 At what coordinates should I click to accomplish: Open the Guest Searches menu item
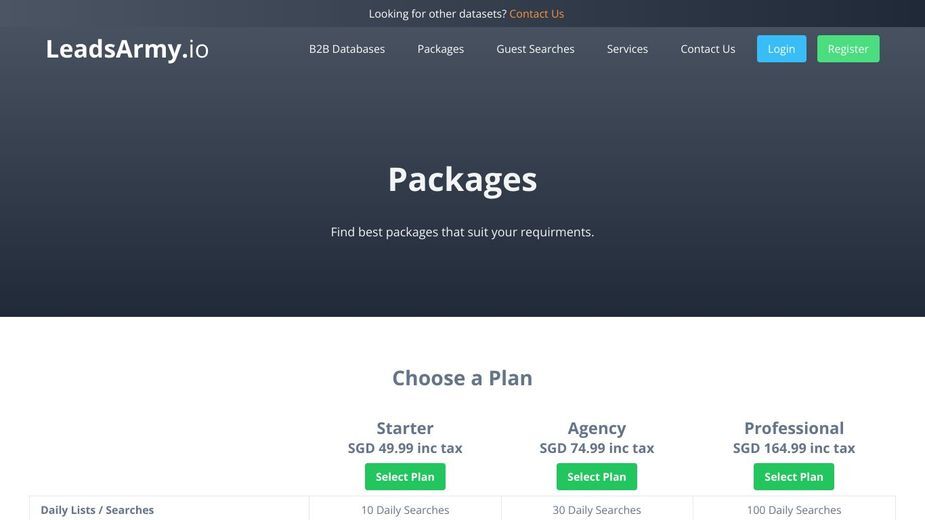(535, 49)
